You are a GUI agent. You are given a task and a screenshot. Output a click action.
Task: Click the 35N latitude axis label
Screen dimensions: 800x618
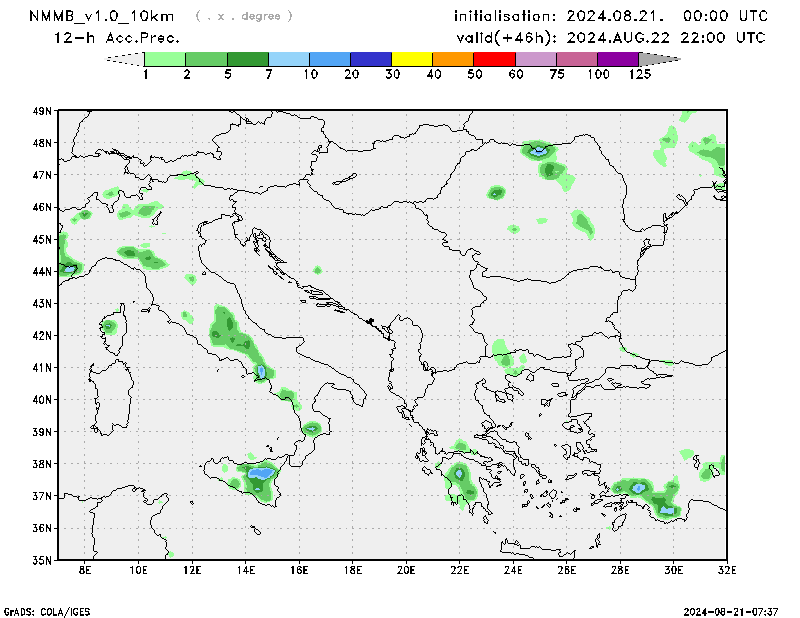point(41,560)
